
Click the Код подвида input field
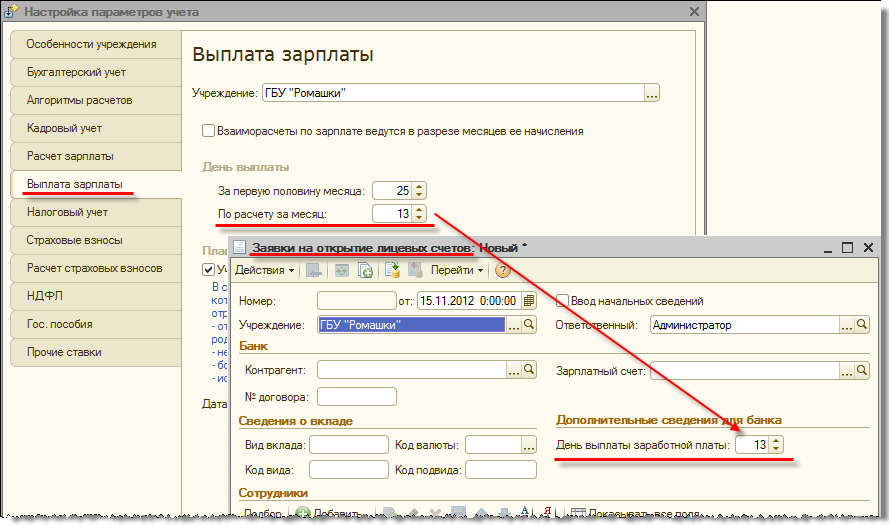click(x=501, y=469)
